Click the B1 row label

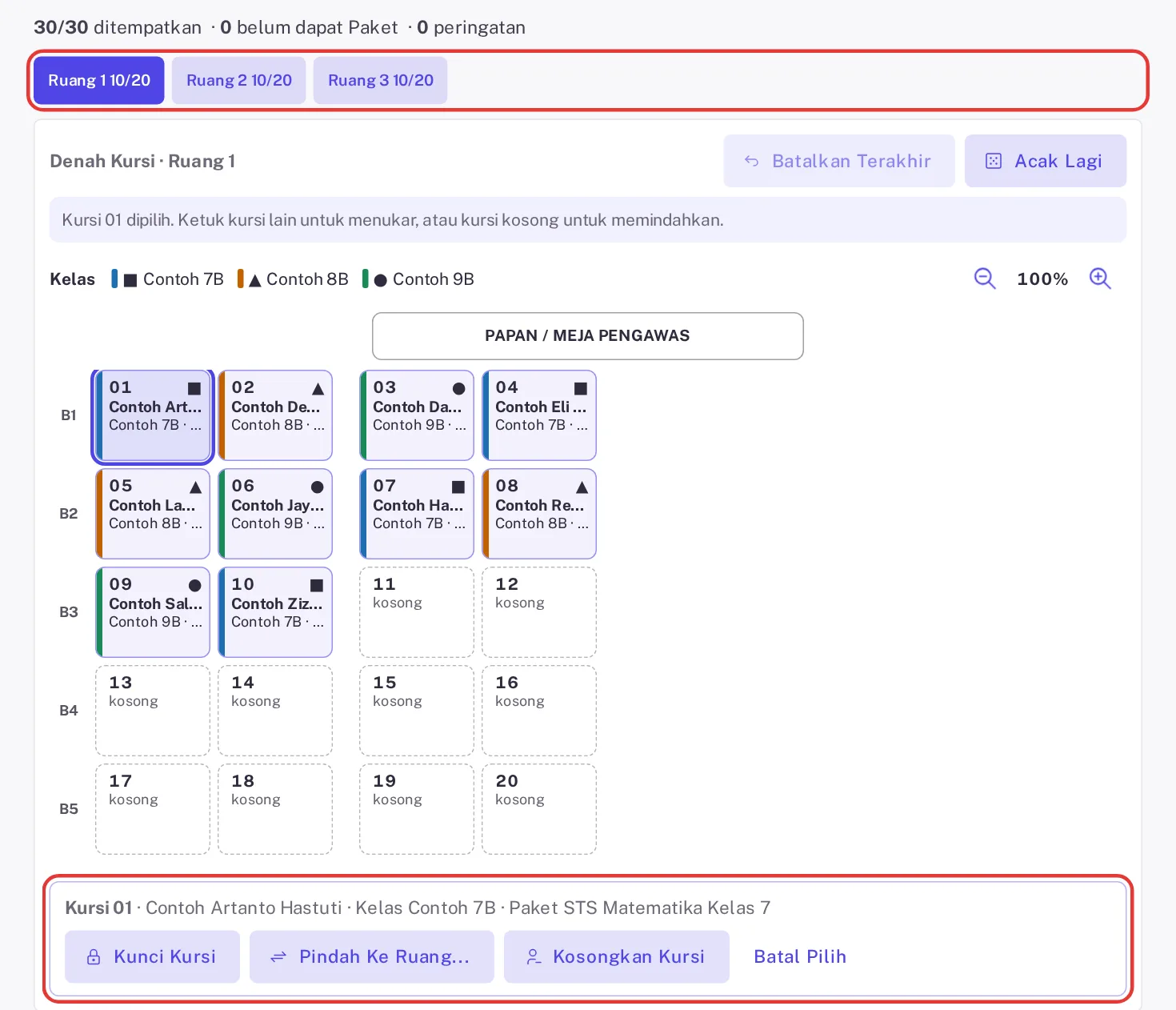(x=69, y=415)
